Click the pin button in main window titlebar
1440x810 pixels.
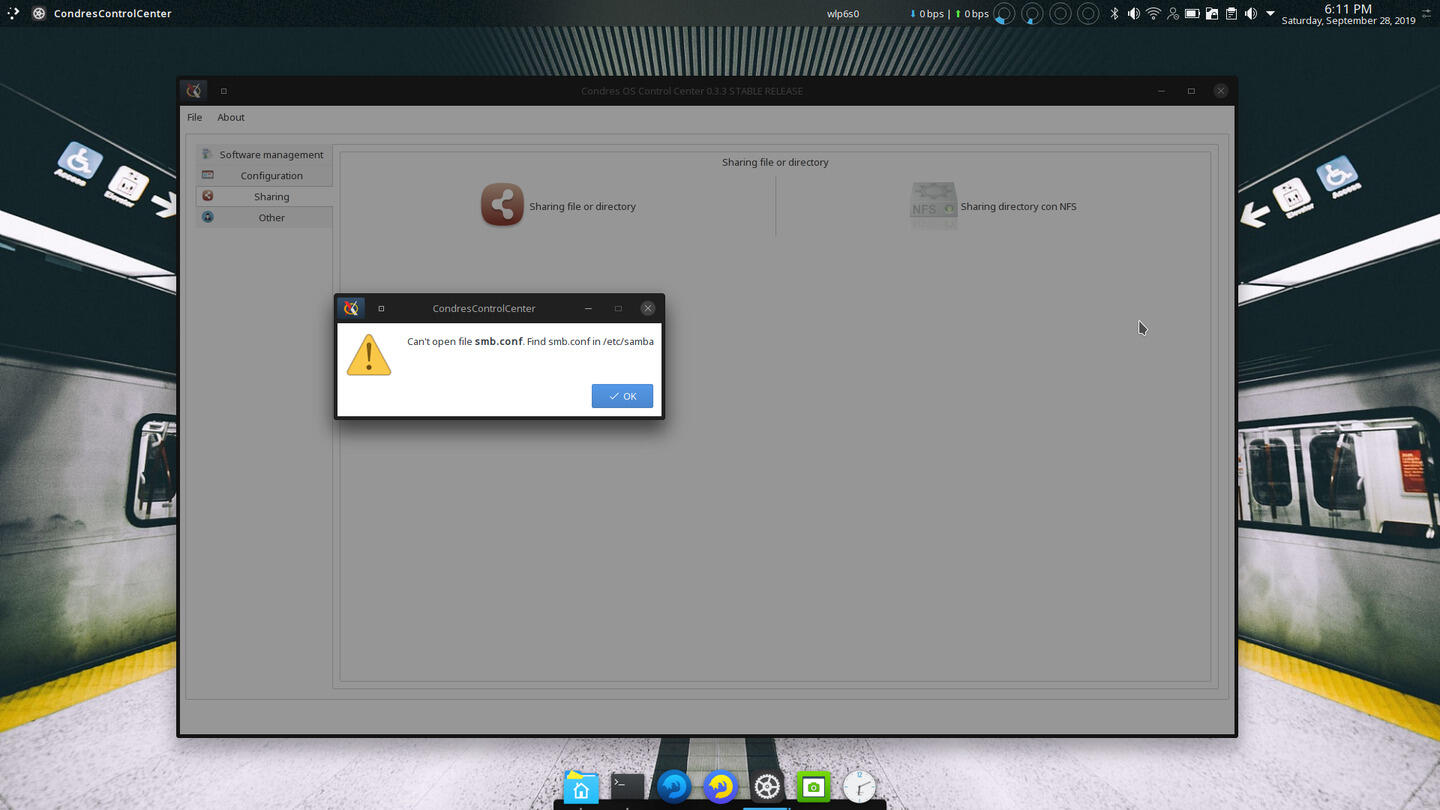[224, 91]
